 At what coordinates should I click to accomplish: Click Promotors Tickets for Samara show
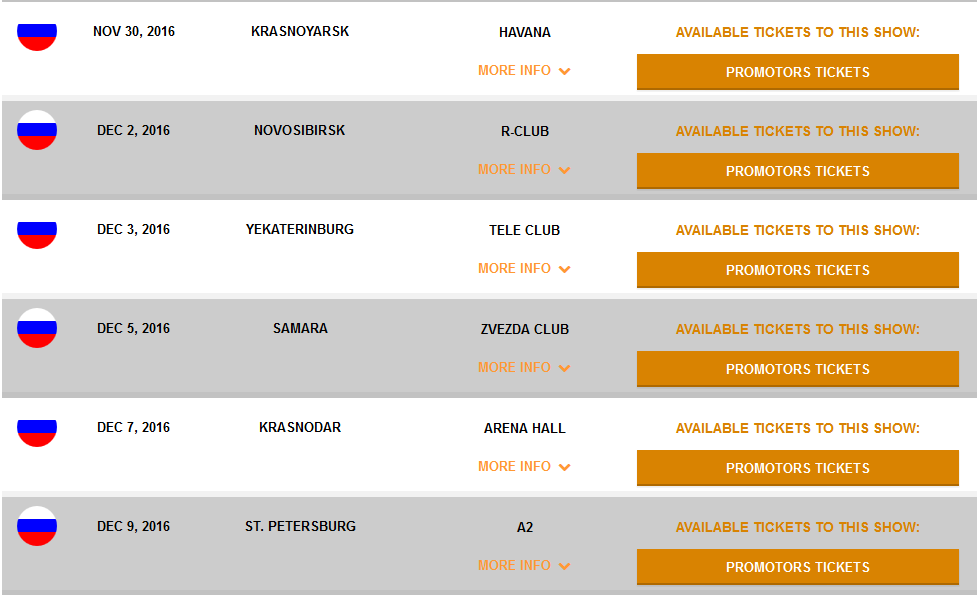(797, 369)
